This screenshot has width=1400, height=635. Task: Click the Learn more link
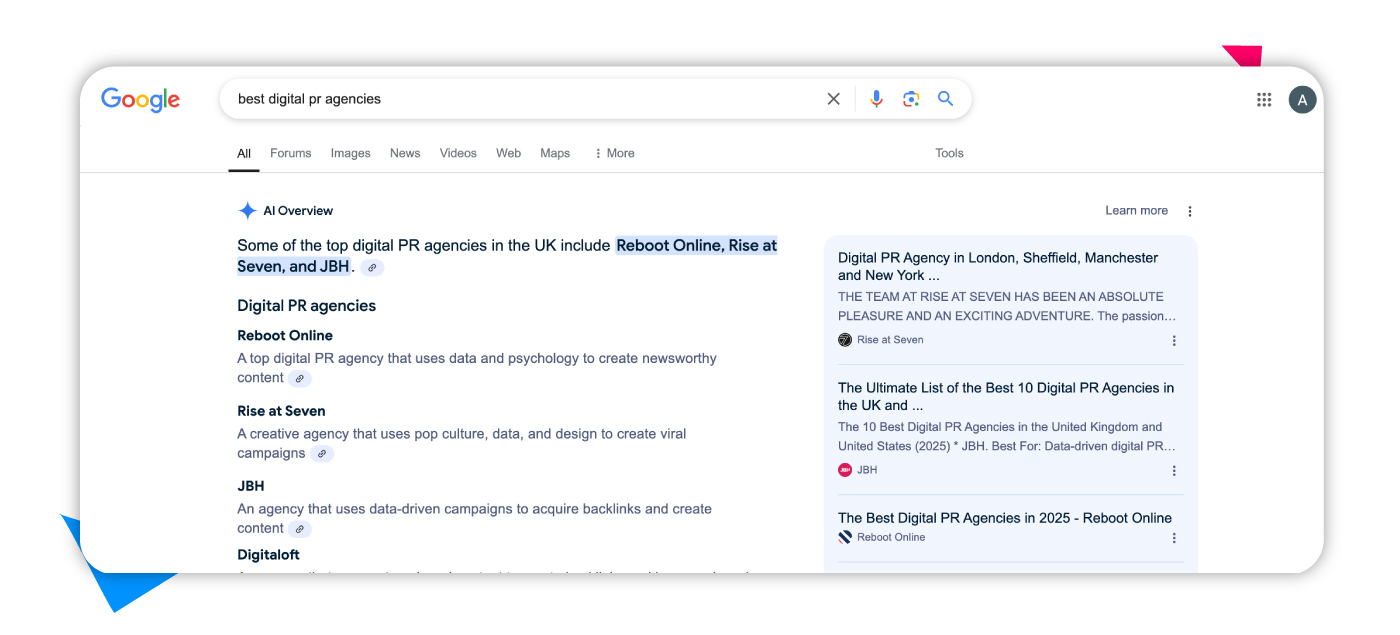tap(1136, 211)
